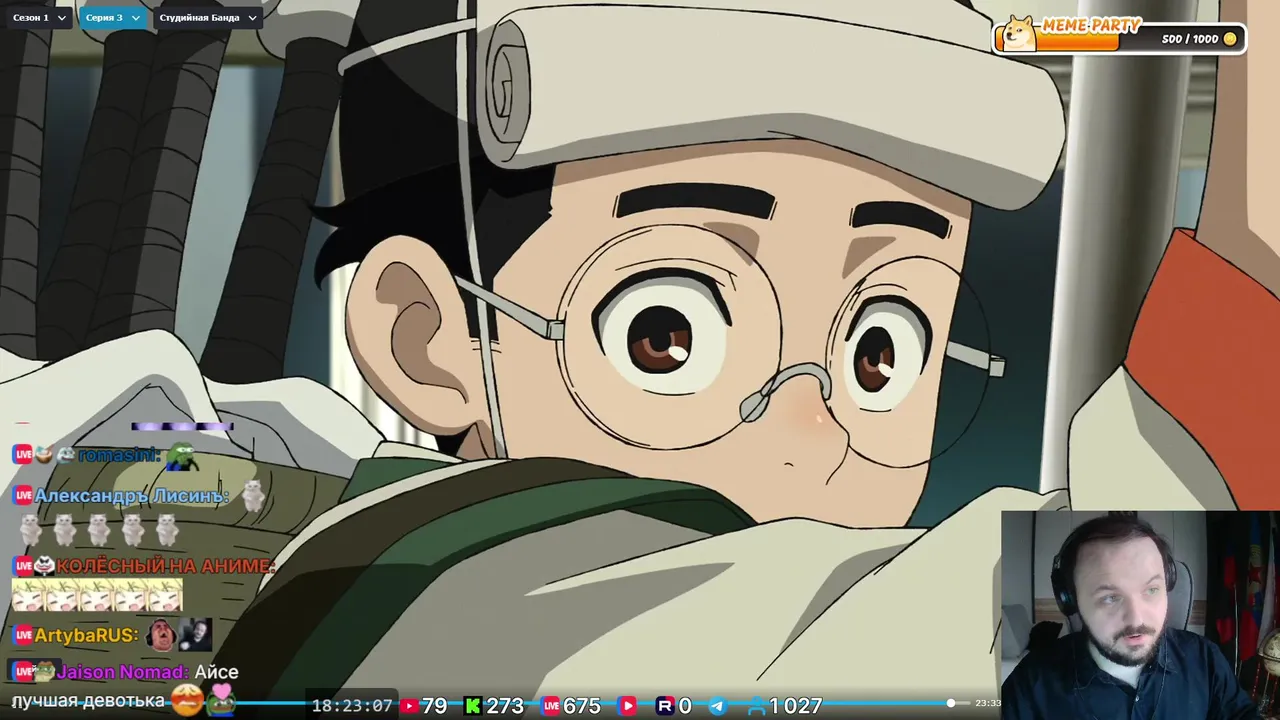Viewport: 1280px width, 720px height.
Task: Click the frog avatar before Jaison Nomad
Action: [45, 671]
